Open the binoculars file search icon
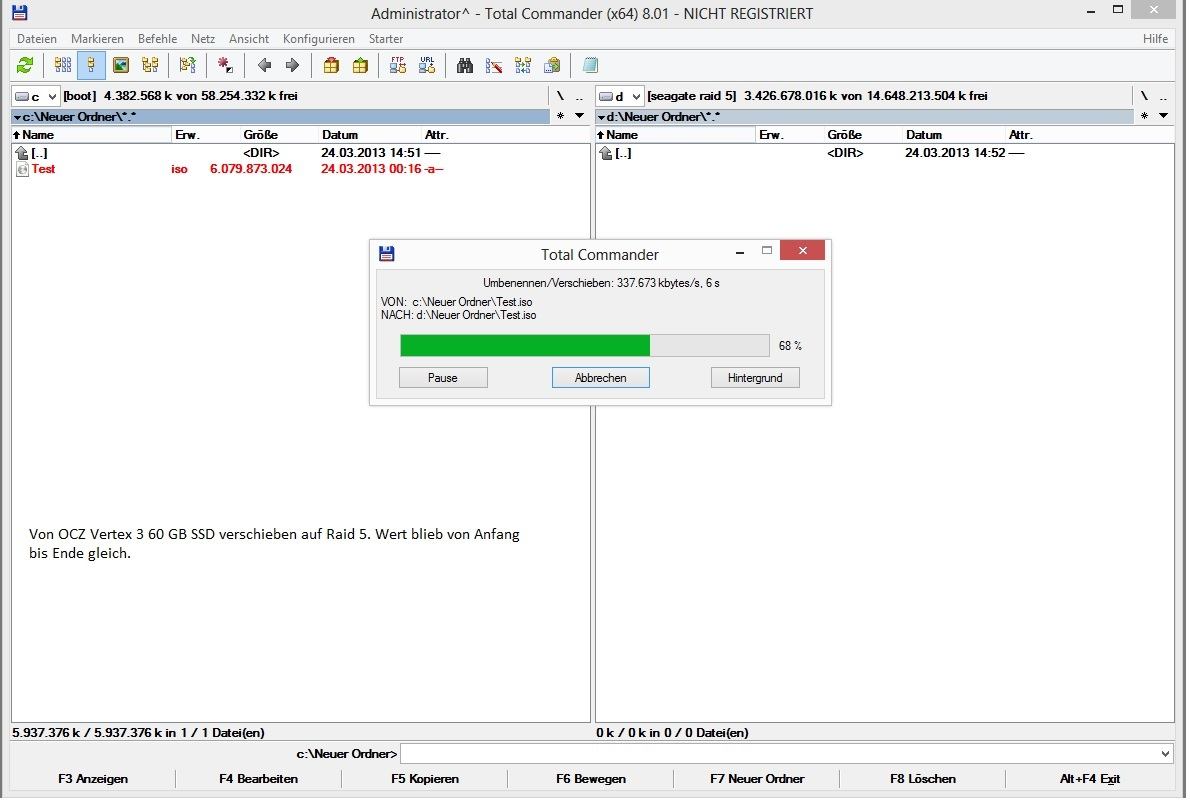Image resolution: width=1190 pixels, height=807 pixels. pyautogui.click(x=465, y=66)
